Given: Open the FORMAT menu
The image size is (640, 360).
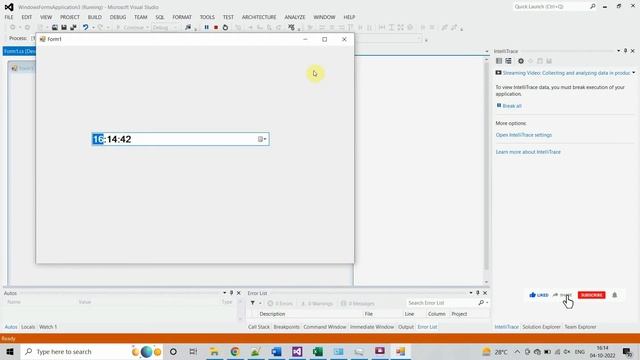Looking at the screenshot, I should coord(182,17).
